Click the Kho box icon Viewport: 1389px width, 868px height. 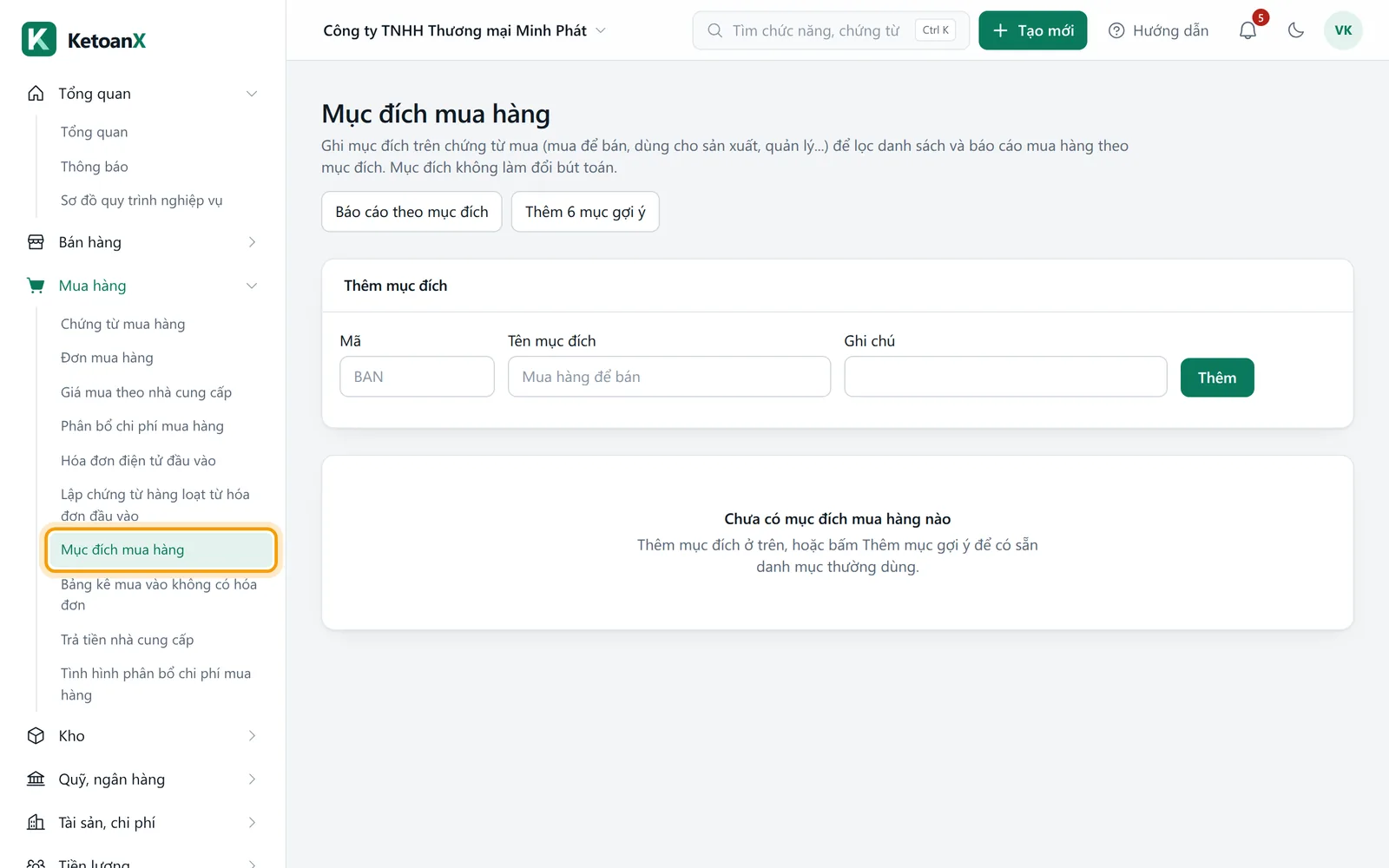point(36,736)
